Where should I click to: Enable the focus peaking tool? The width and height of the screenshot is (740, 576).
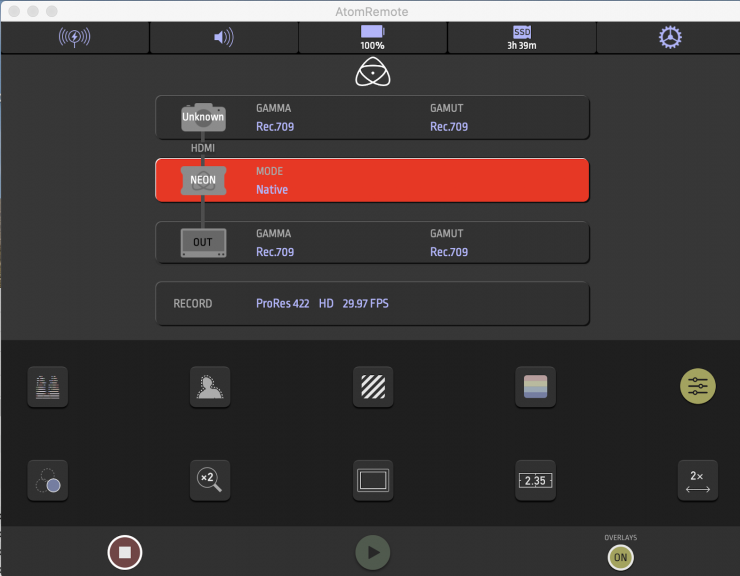[210, 386]
